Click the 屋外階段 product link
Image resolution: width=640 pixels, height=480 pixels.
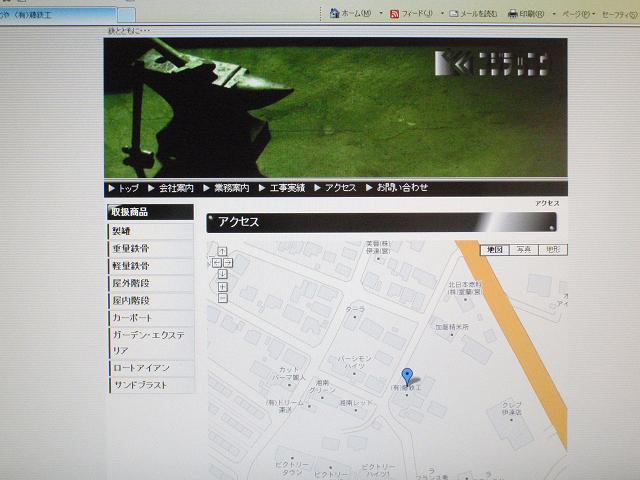pos(151,283)
